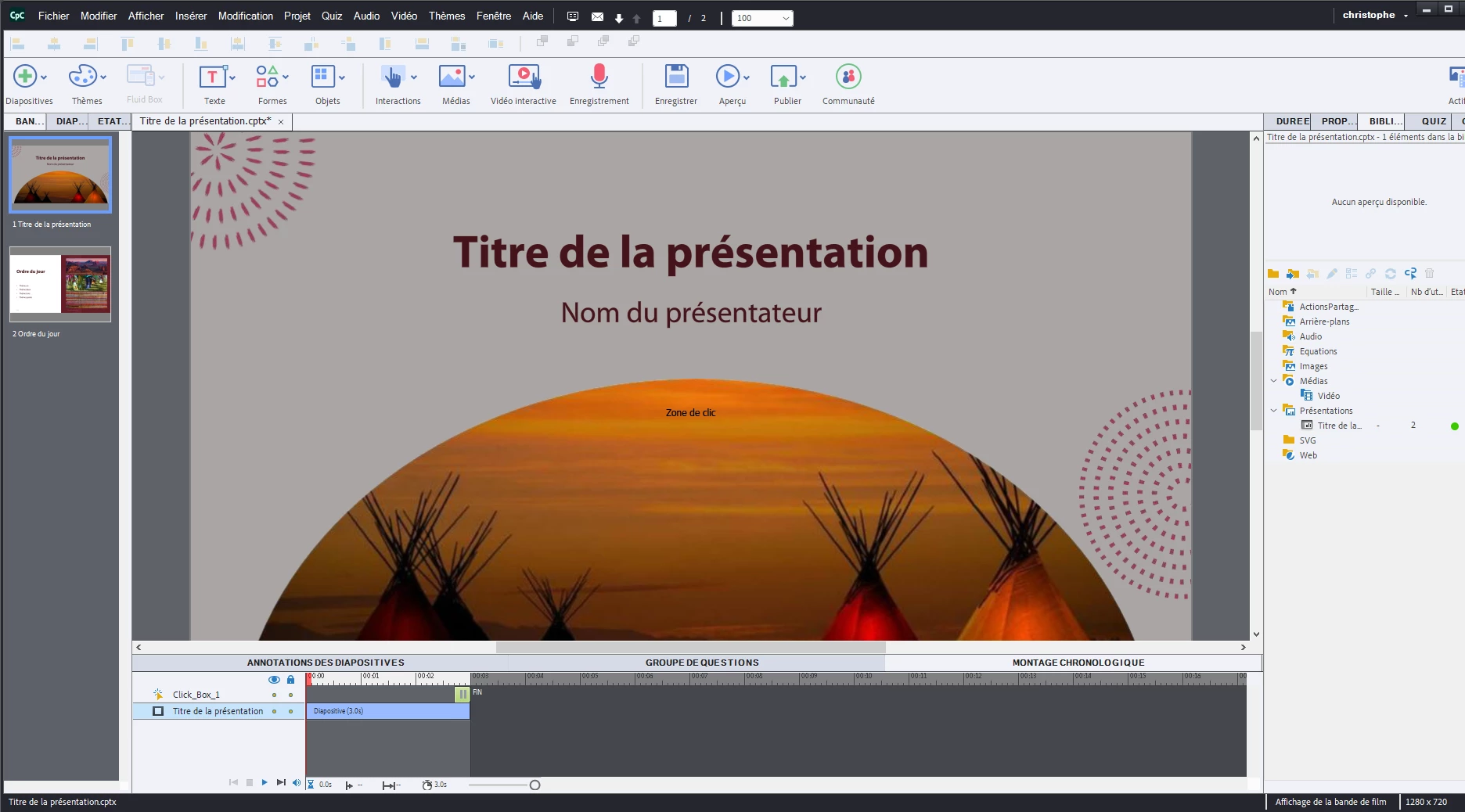The width and height of the screenshot is (1465, 812).
Task: Open the Projet menu
Action: 297,16
